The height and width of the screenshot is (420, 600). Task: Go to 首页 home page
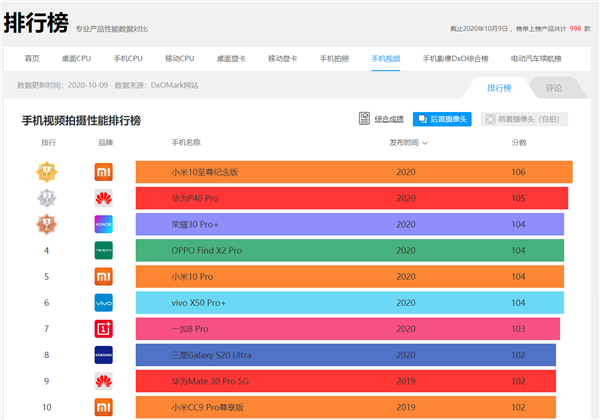(x=32, y=59)
